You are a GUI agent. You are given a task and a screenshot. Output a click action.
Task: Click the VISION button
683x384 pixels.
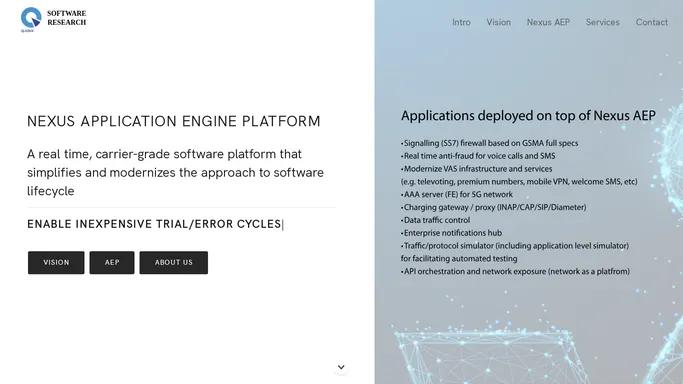click(x=56, y=263)
